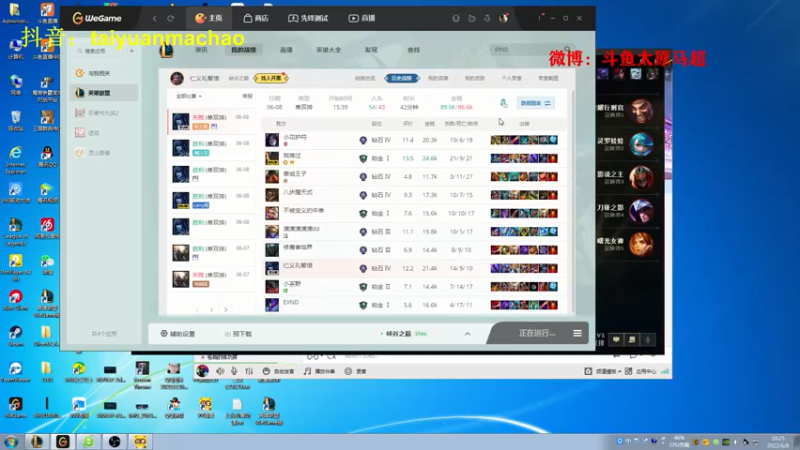Open the 失败 match dated 06-07
Viewport: 800px width, 450px height.
click(x=211, y=279)
